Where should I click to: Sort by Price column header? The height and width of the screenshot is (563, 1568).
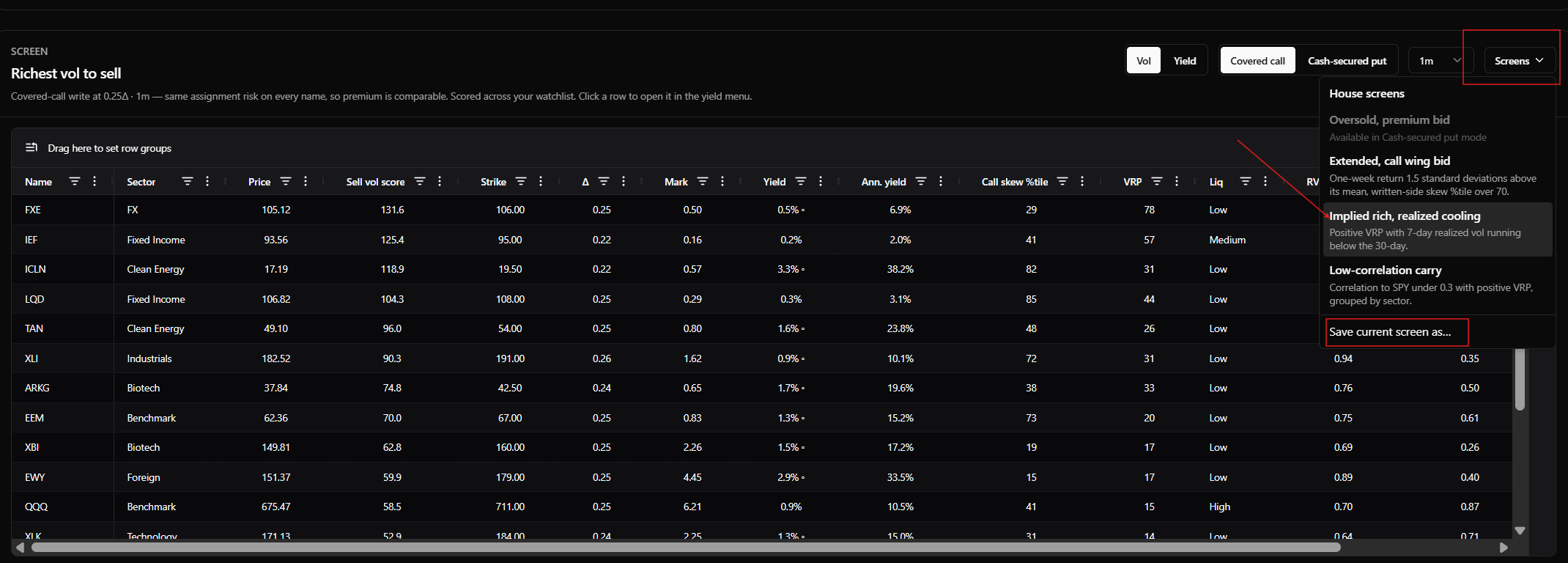tap(259, 182)
